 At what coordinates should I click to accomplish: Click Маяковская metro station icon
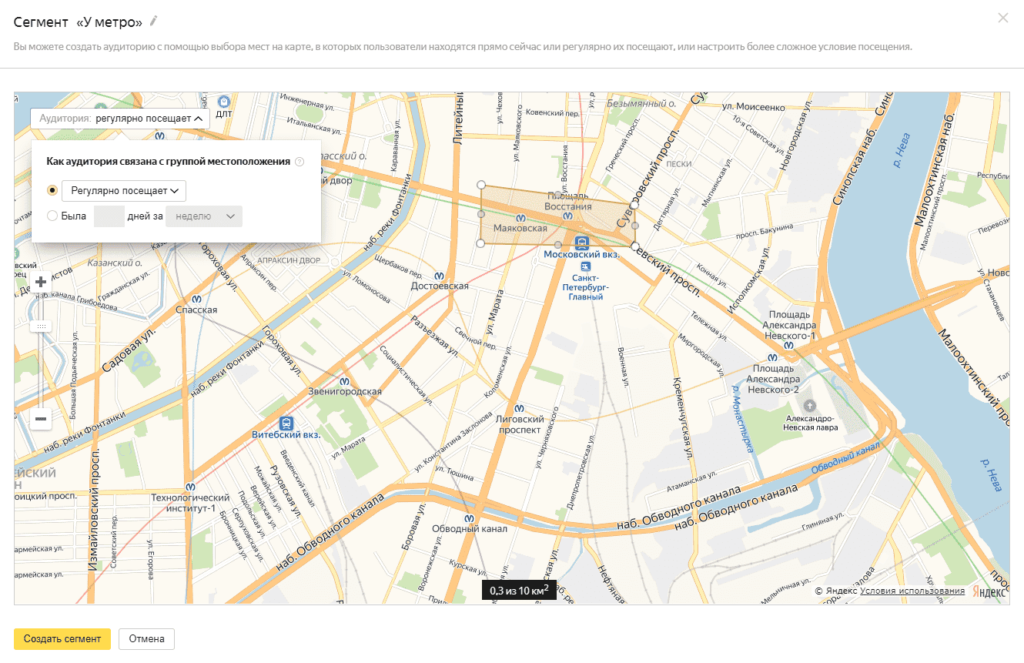520,218
